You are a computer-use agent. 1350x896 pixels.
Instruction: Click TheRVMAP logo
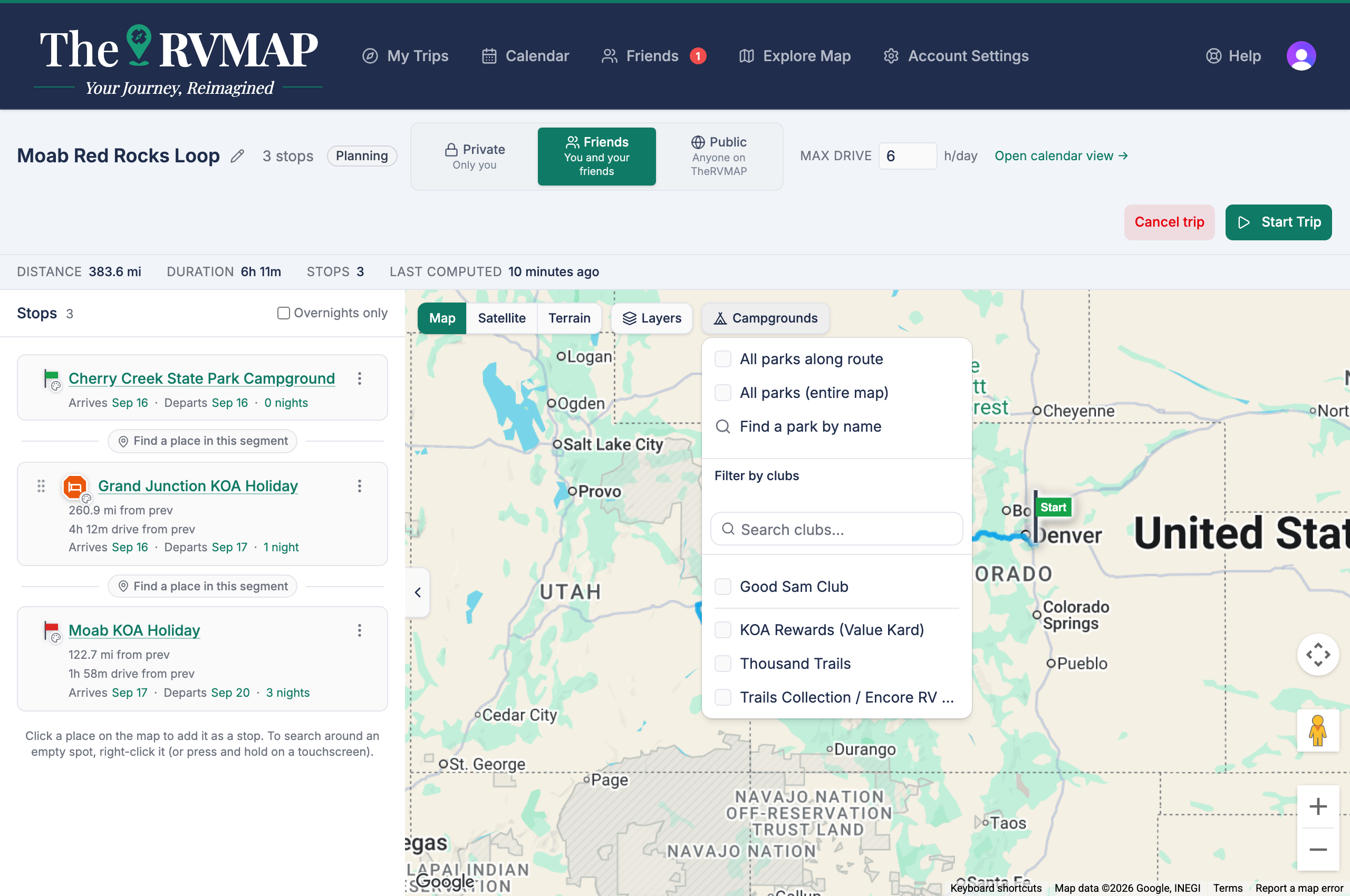(178, 60)
